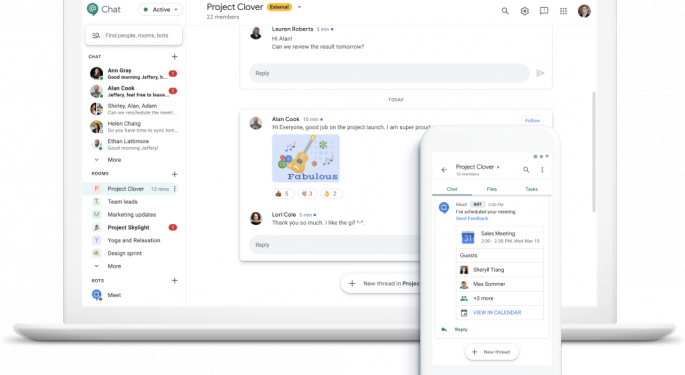Image resolution: width=685 pixels, height=375 pixels.
Task: Create a room with the plus icon next to ROOMS
Action: click(174, 174)
